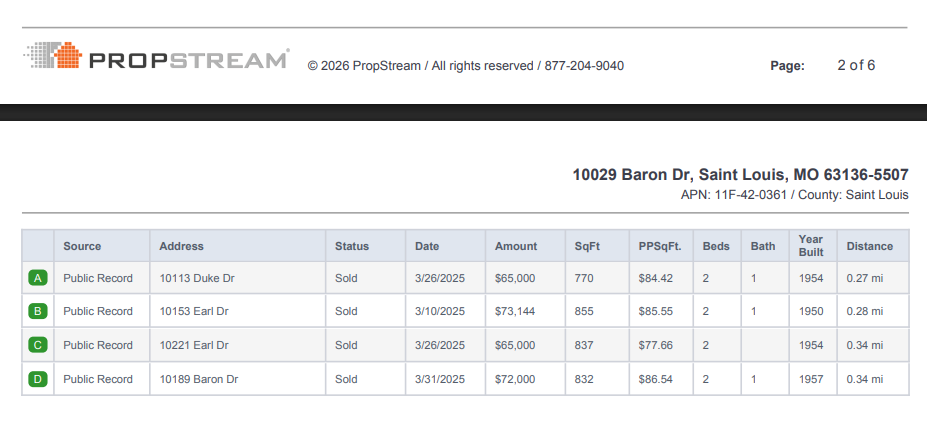Open the 10221 Earl Dr address

[194, 345]
